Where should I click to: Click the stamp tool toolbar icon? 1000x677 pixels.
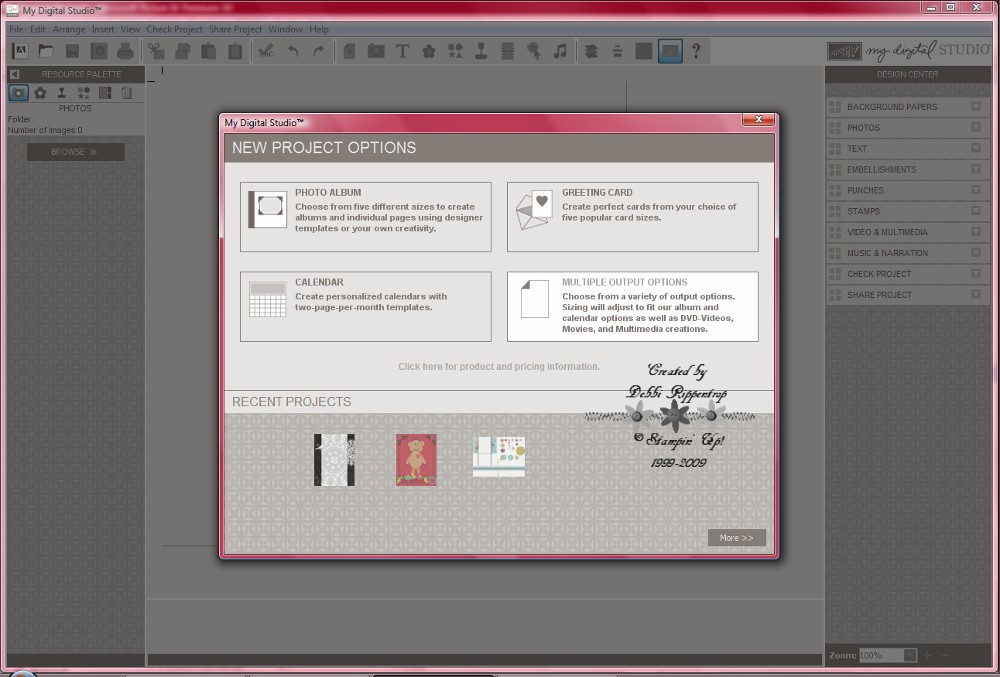coord(482,51)
